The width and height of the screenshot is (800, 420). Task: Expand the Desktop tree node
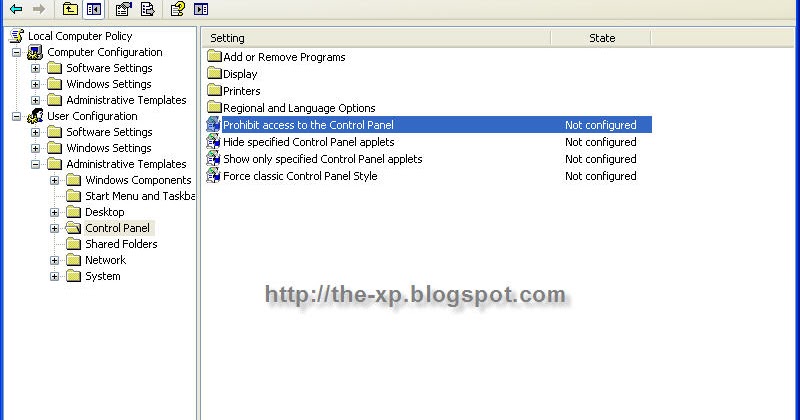[x=55, y=212]
